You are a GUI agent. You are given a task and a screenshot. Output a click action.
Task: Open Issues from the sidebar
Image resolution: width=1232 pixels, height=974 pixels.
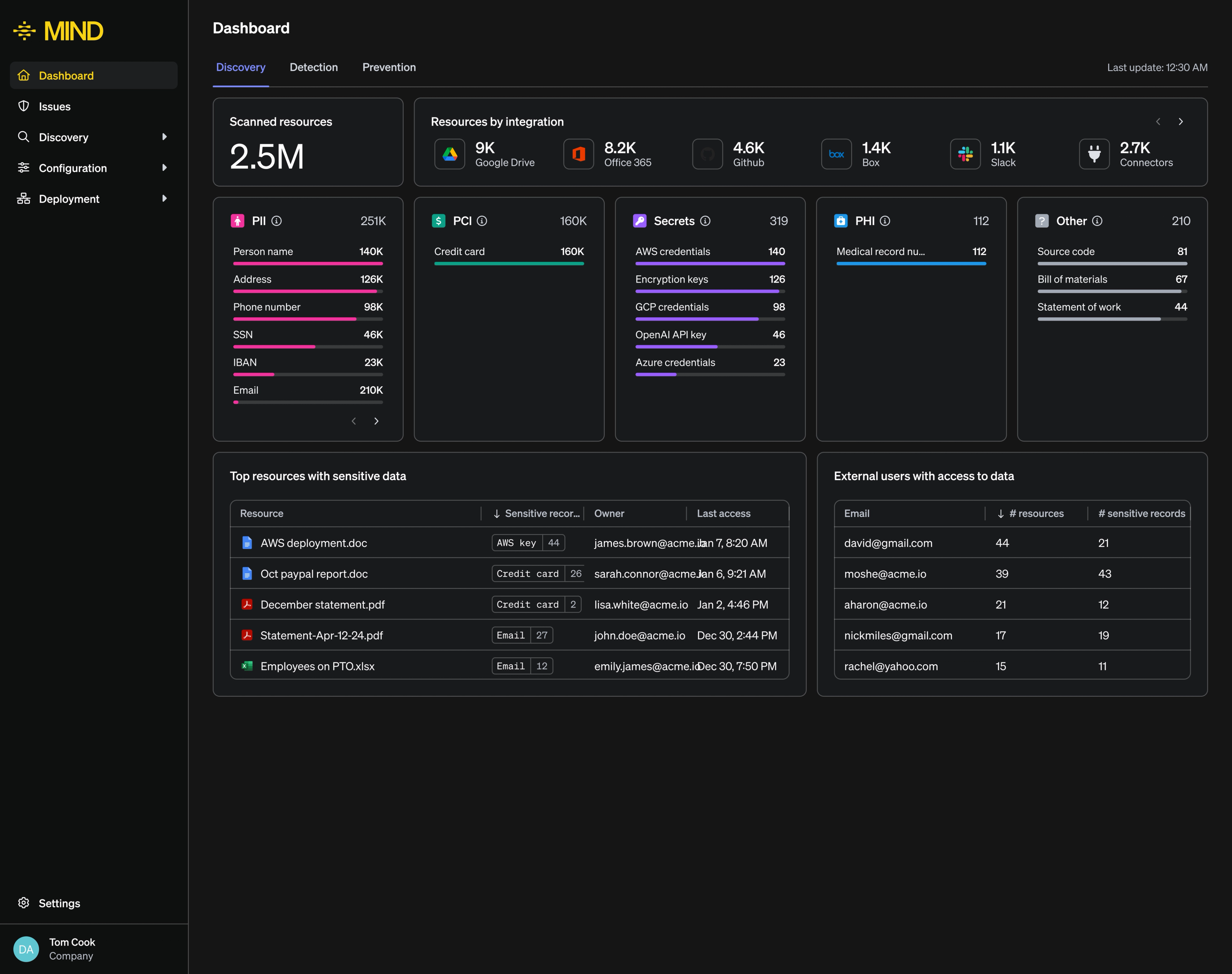pyautogui.click(x=55, y=107)
